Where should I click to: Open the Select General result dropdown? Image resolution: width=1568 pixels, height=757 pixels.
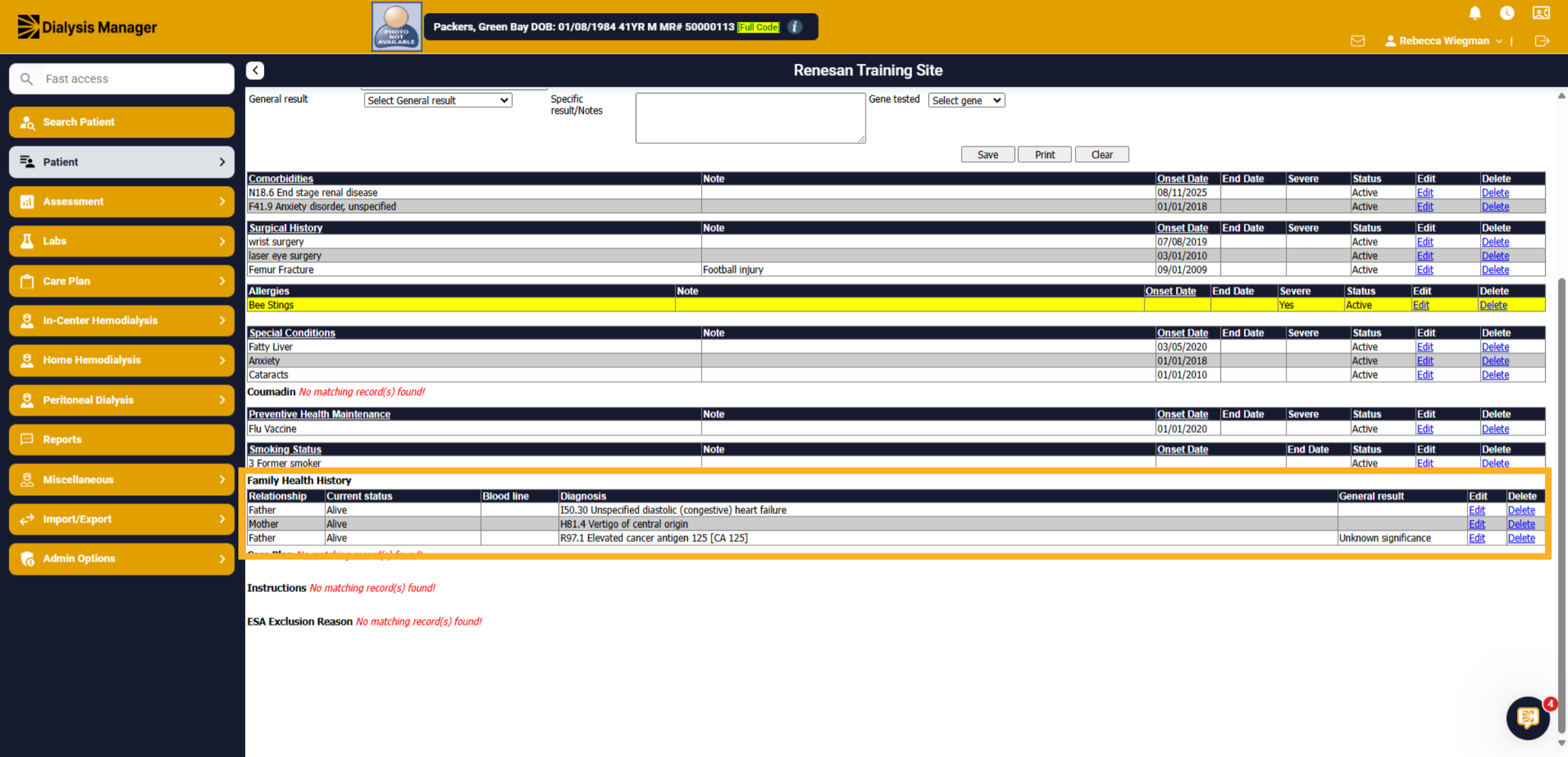pos(438,101)
